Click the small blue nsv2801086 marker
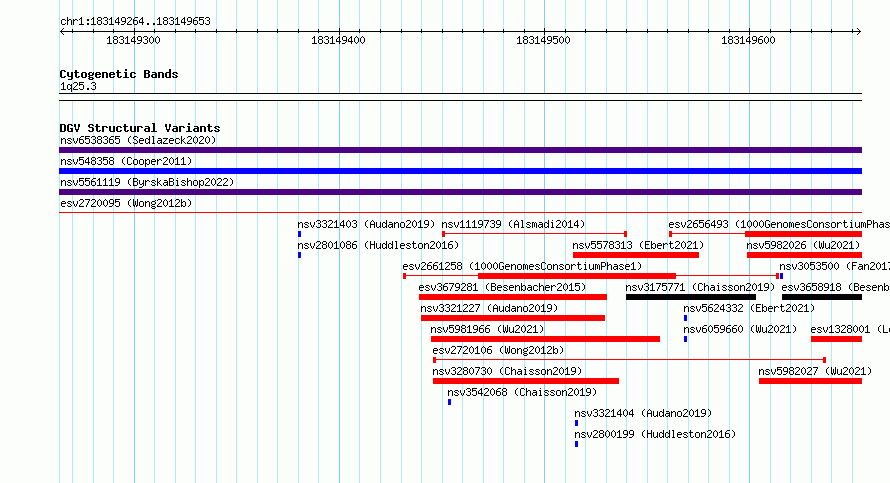890x483 pixels. pos(300,255)
